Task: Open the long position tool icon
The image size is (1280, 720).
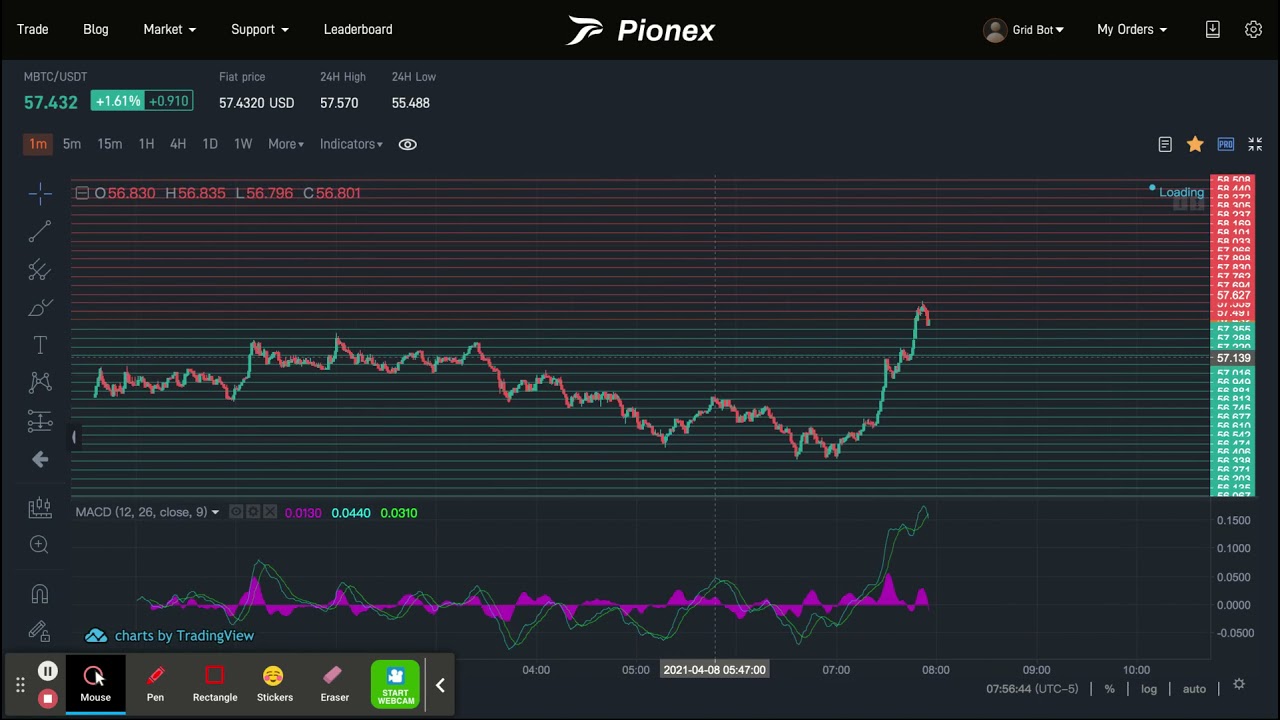Action: coord(40,507)
